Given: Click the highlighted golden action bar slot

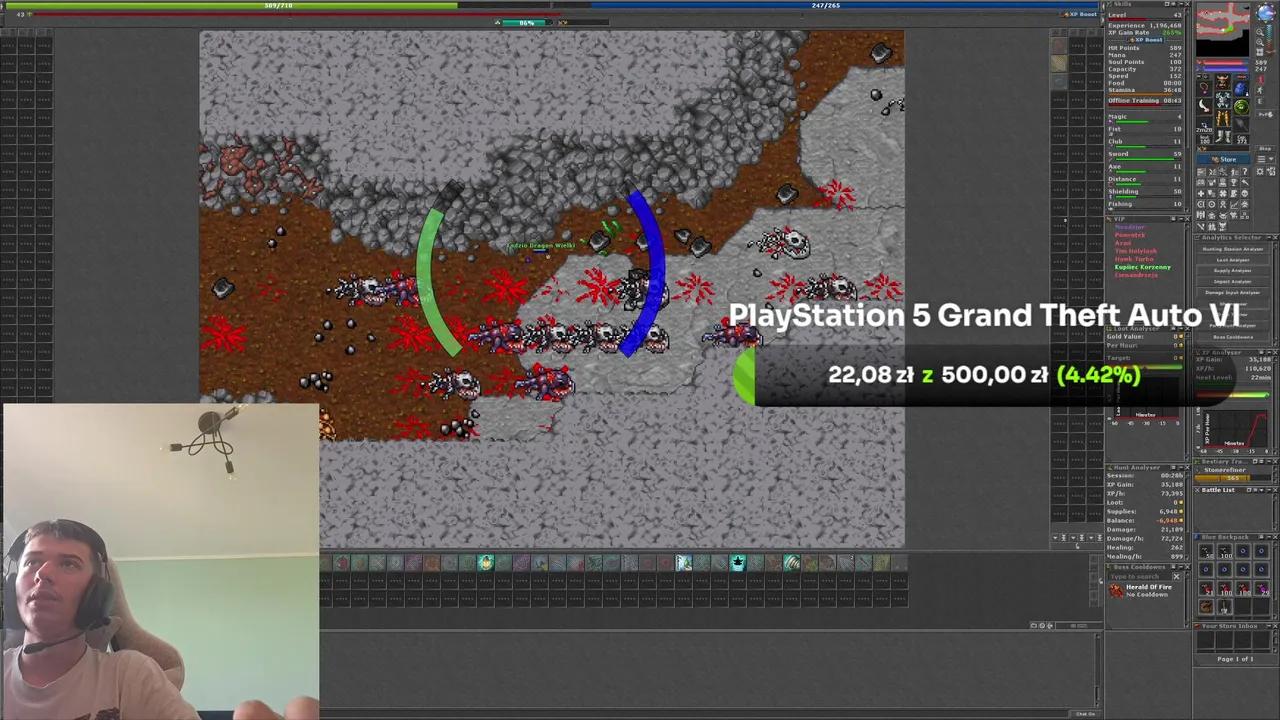Looking at the screenshot, I should 485,563.
